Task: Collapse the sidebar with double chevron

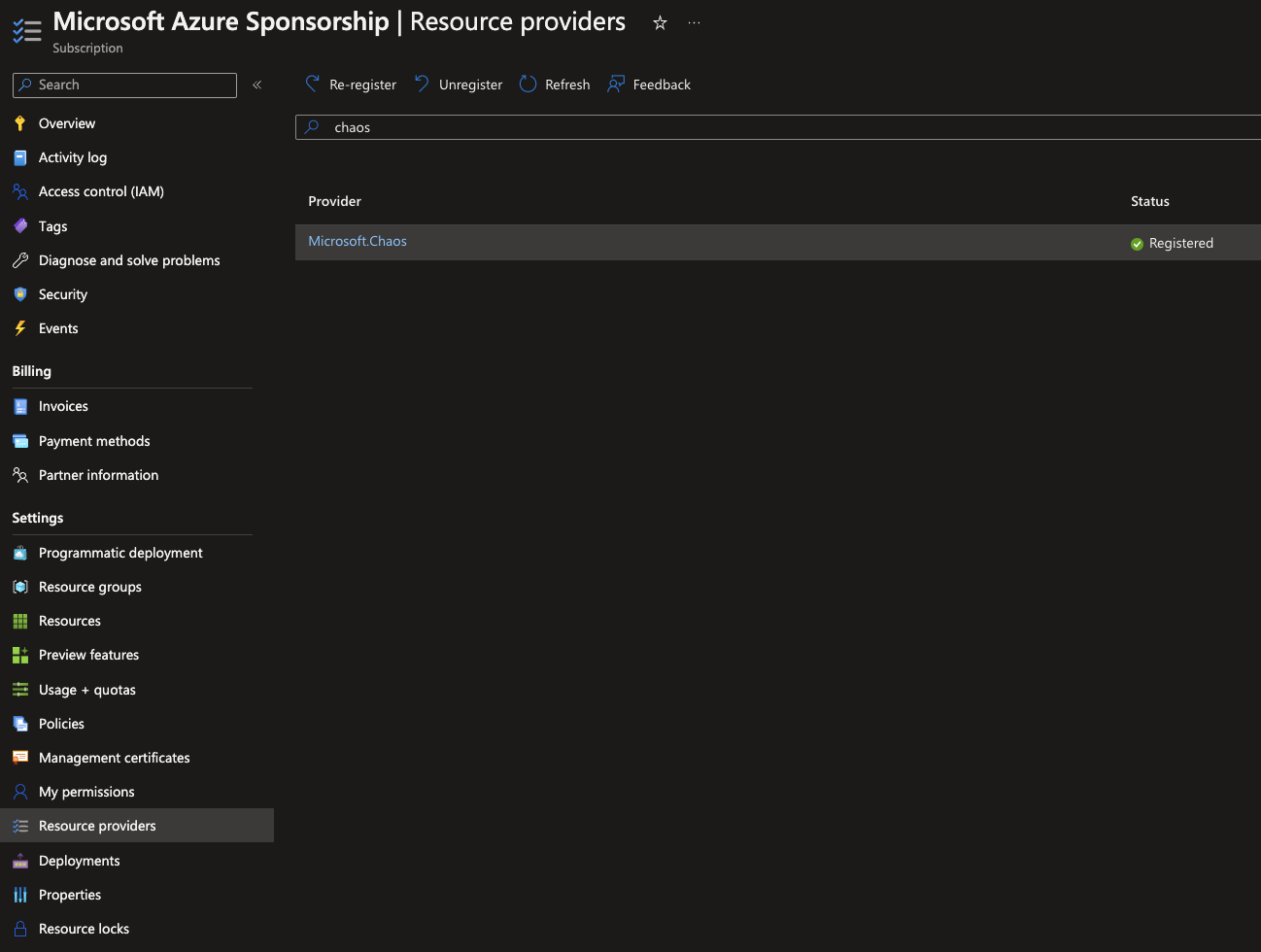Action: pyautogui.click(x=257, y=85)
